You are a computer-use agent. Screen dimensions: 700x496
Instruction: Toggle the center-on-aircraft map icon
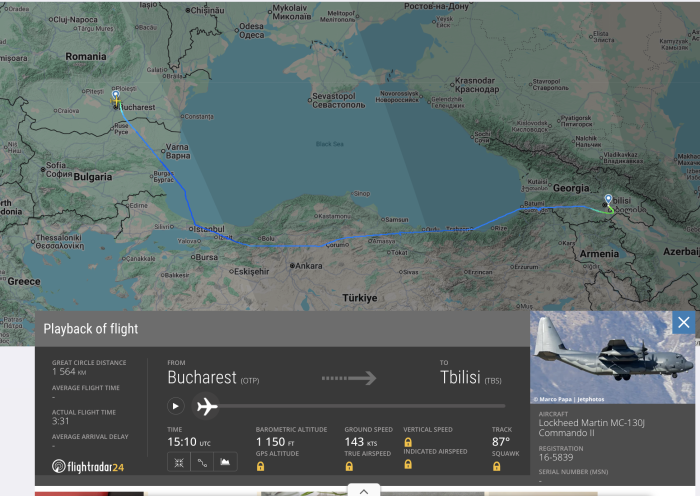pyautogui.click(x=177, y=462)
